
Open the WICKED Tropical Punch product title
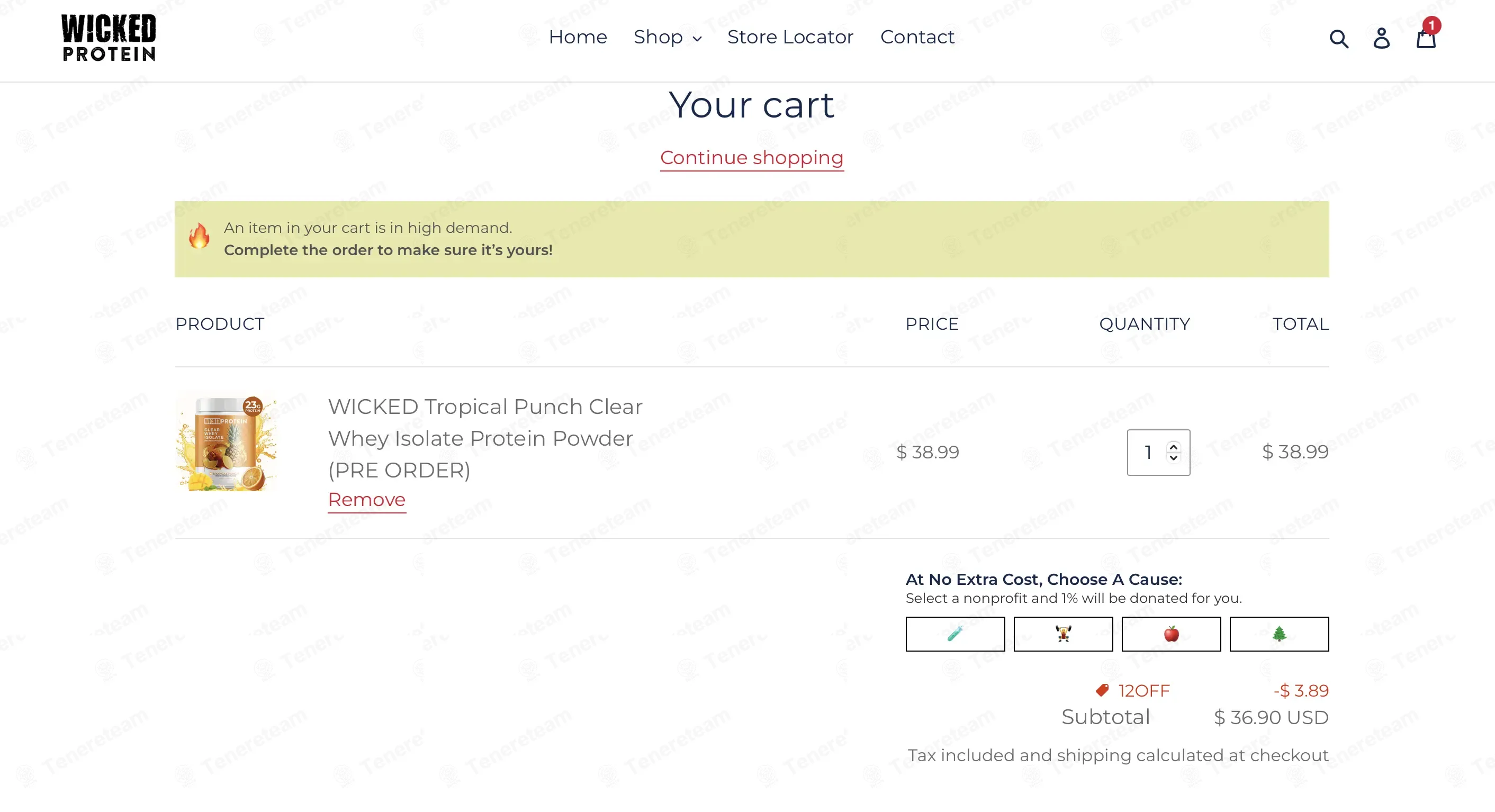(485, 438)
